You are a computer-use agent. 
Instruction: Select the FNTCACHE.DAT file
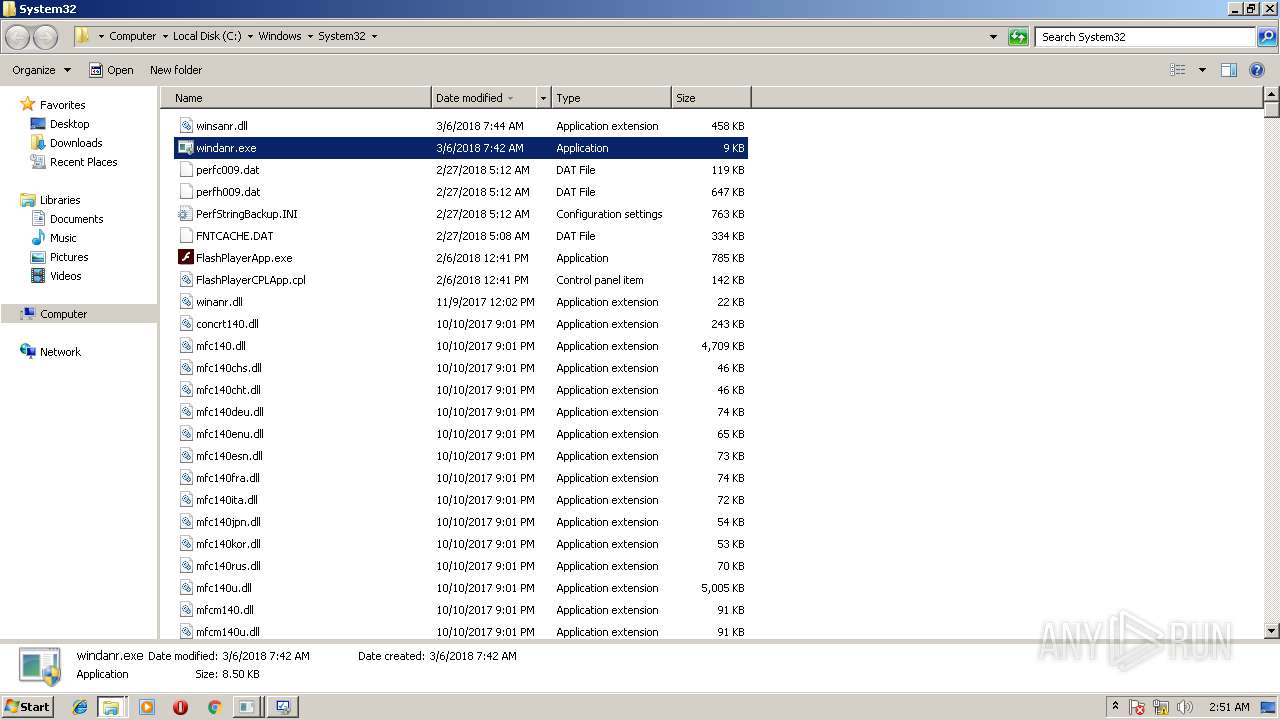coord(461,236)
